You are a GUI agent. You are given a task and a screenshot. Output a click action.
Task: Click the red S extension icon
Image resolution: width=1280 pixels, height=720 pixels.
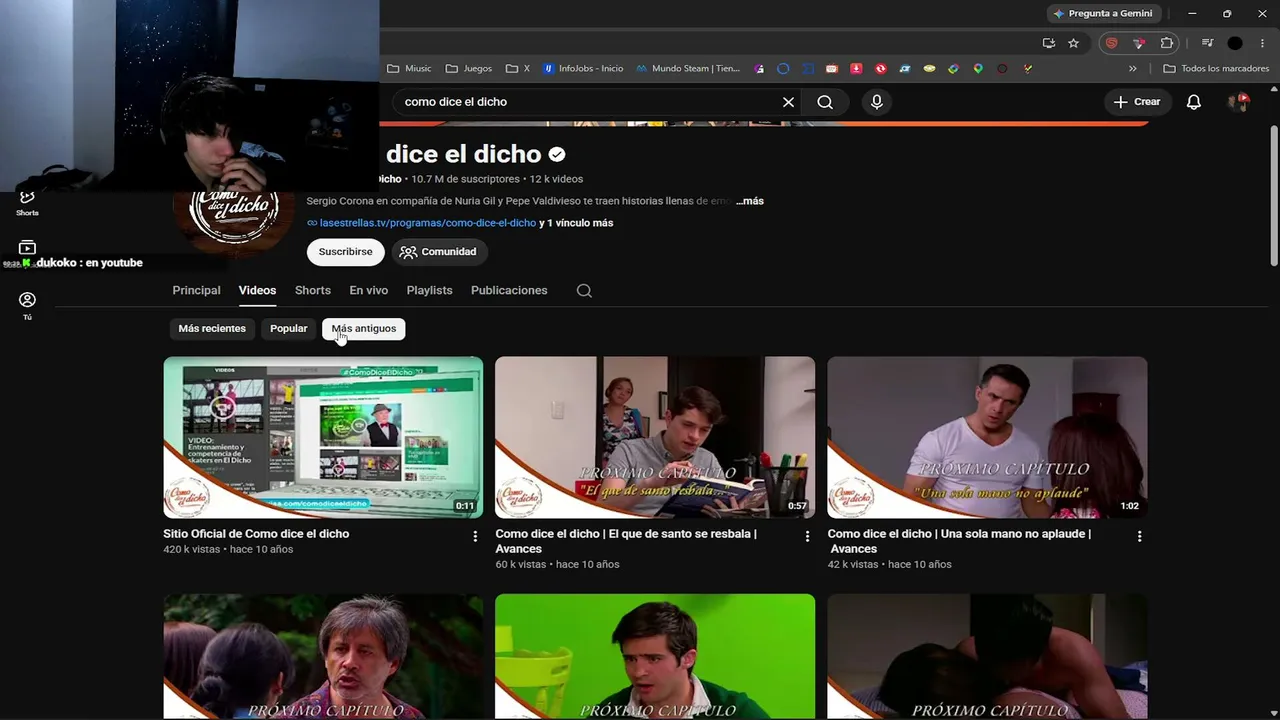point(1111,43)
